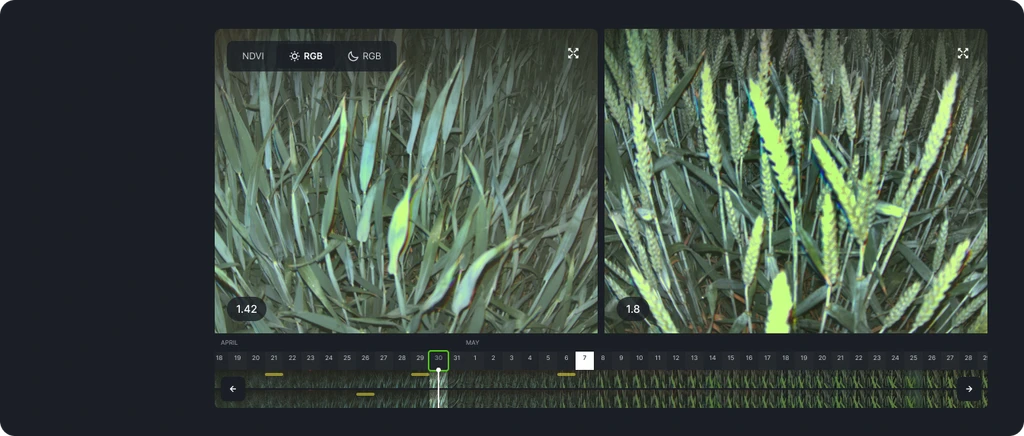Select the white highlighted date 7

coord(584,358)
